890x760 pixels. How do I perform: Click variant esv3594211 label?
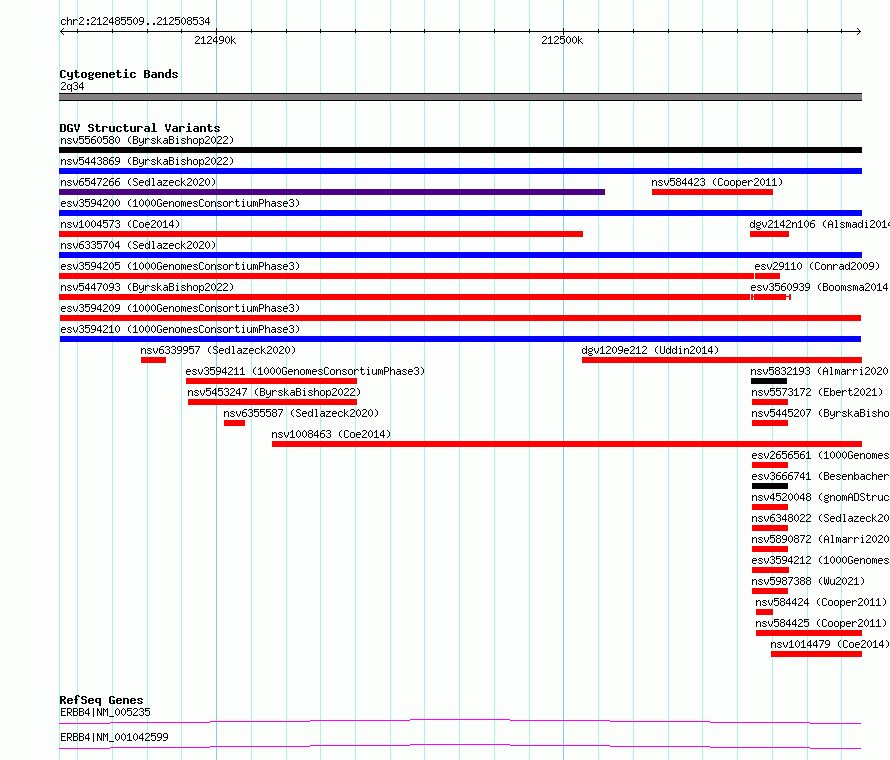[305, 371]
